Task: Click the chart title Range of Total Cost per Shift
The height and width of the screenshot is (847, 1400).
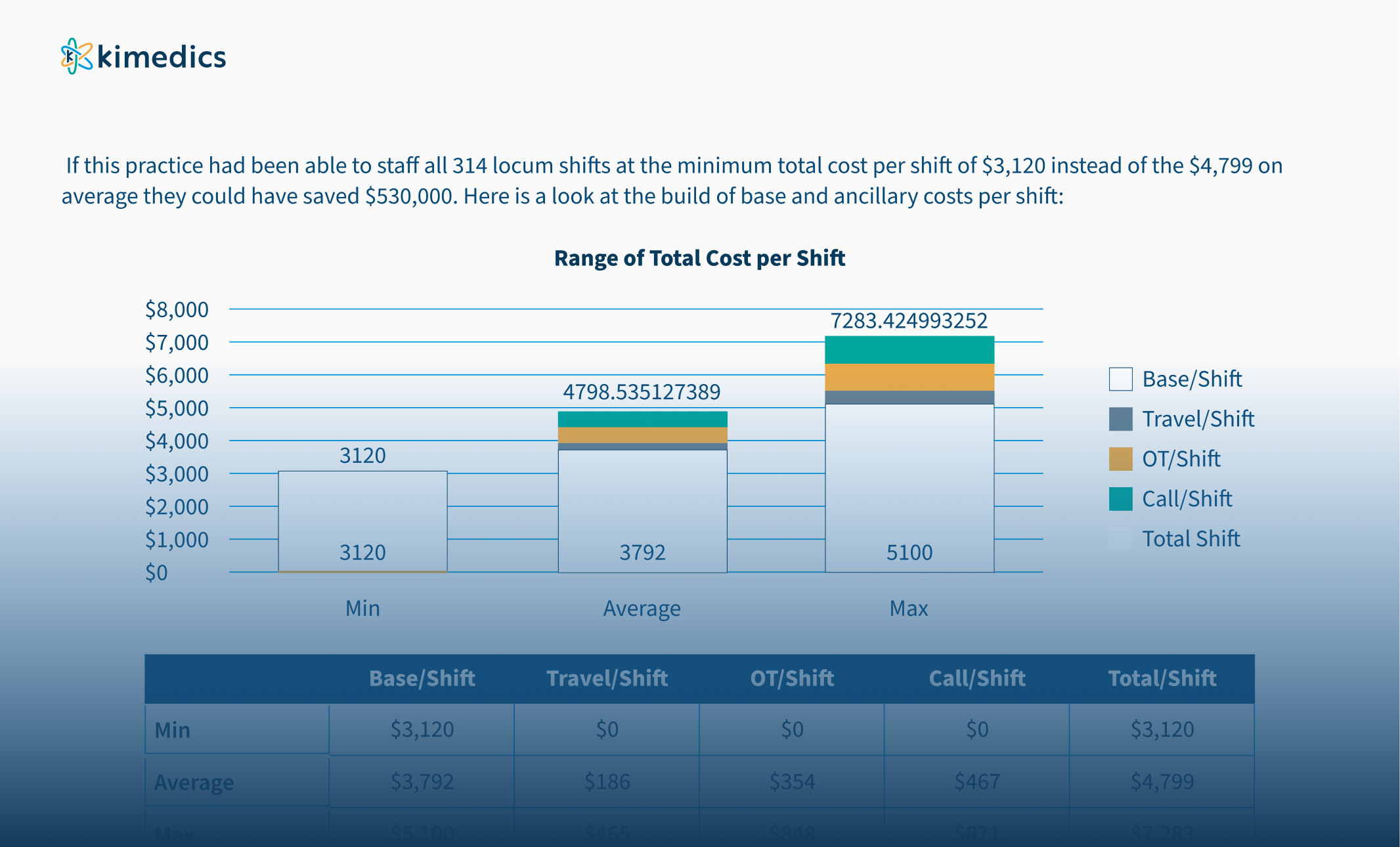Action: (699, 258)
